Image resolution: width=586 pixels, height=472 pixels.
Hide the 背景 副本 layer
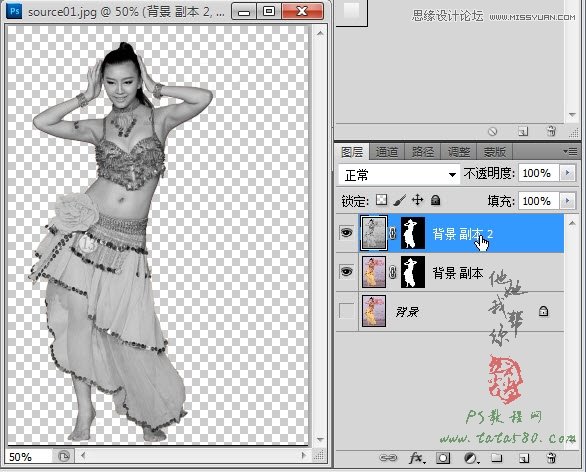[x=346, y=272]
